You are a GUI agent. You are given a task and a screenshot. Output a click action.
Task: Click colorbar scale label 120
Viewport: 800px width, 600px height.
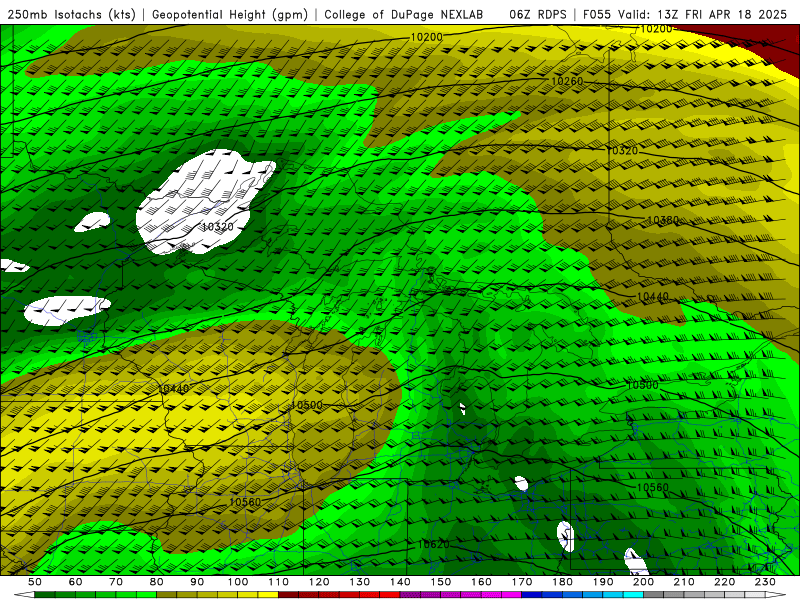point(319,582)
